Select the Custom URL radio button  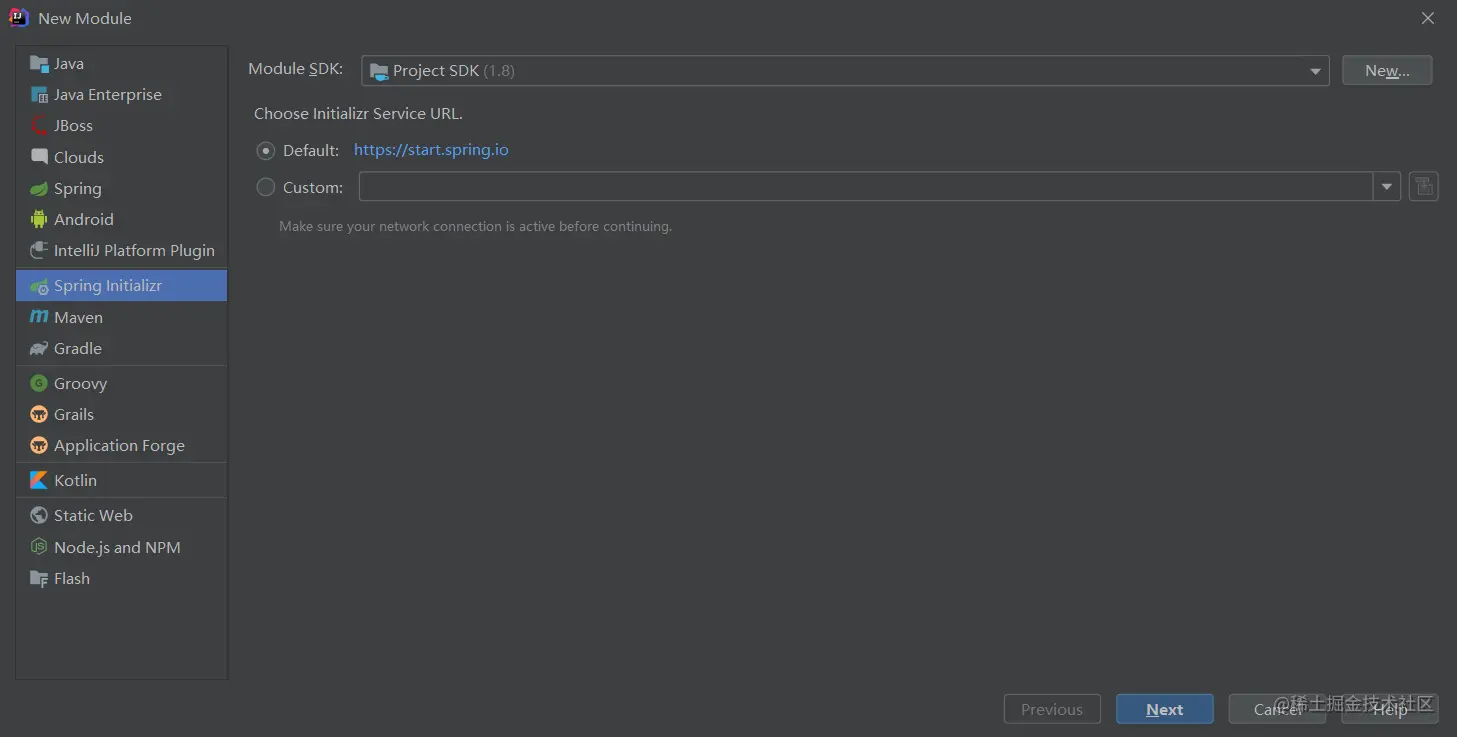pos(266,187)
